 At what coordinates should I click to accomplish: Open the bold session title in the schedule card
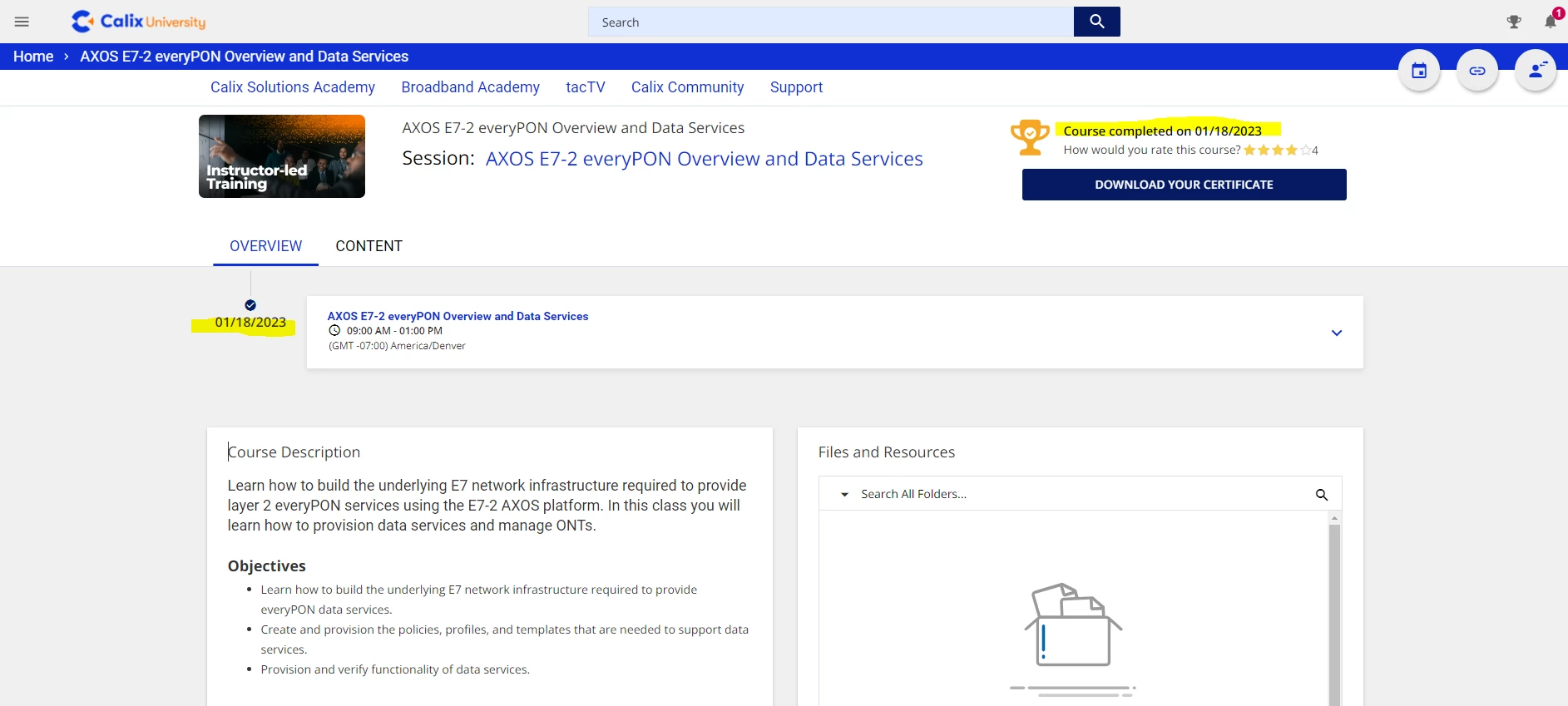[458, 316]
